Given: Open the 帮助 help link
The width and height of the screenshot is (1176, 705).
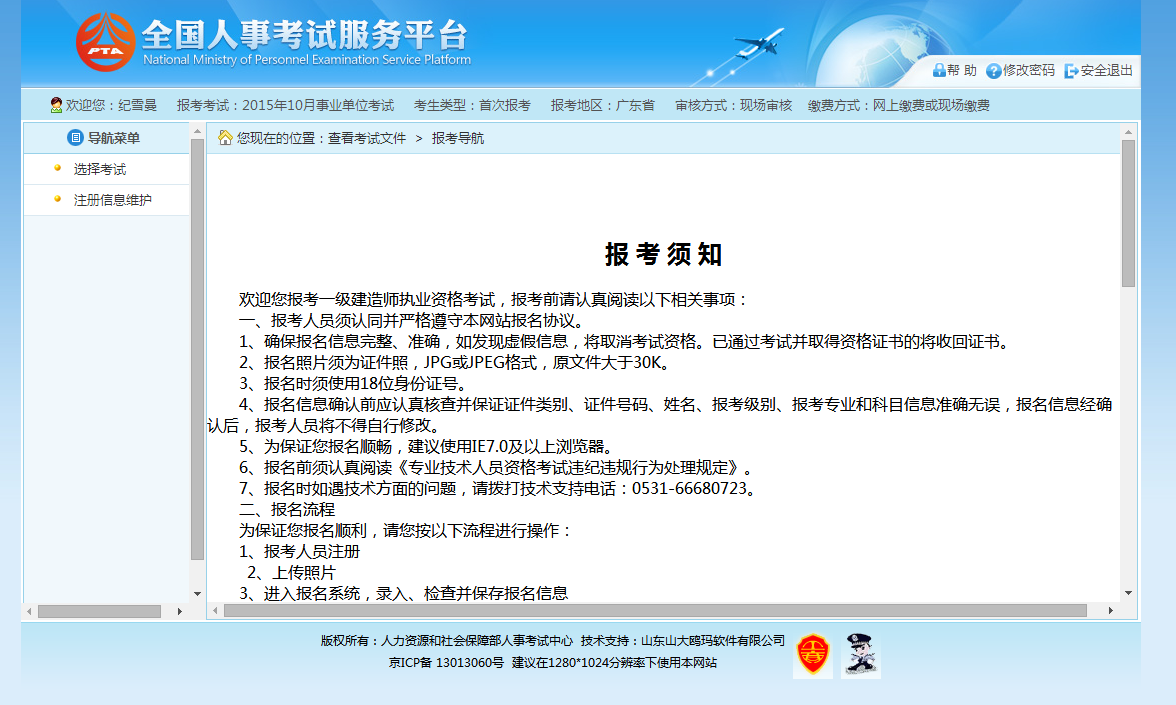Looking at the screenshot, I should coord(962,70).
